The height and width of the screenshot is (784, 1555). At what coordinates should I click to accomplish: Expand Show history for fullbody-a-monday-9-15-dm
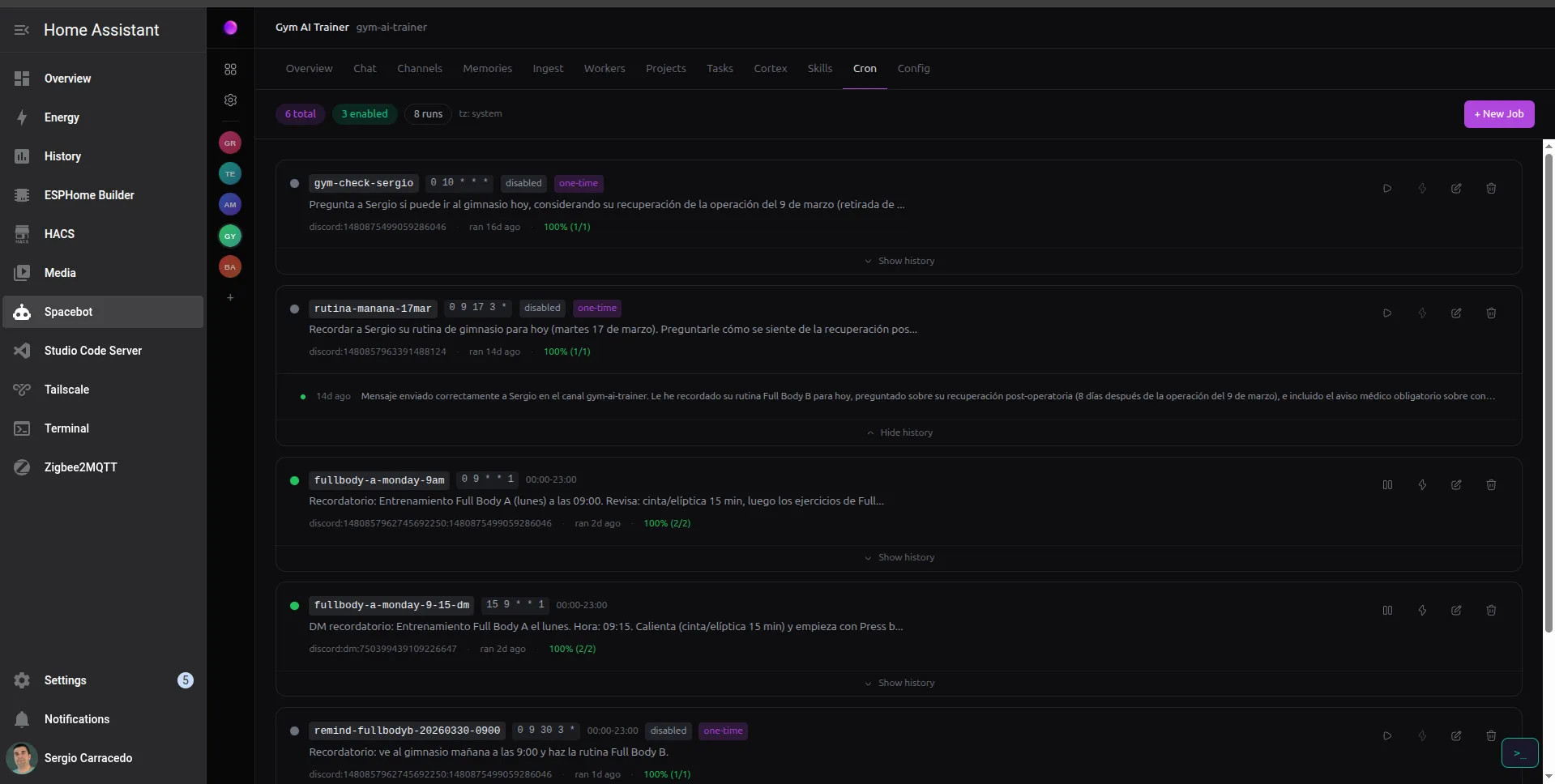(899, 683)
